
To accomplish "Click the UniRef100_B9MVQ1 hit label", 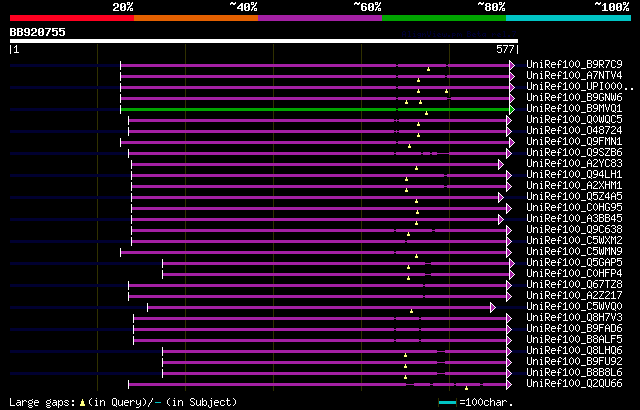I will pyautogui.click(x=574, y=109).
